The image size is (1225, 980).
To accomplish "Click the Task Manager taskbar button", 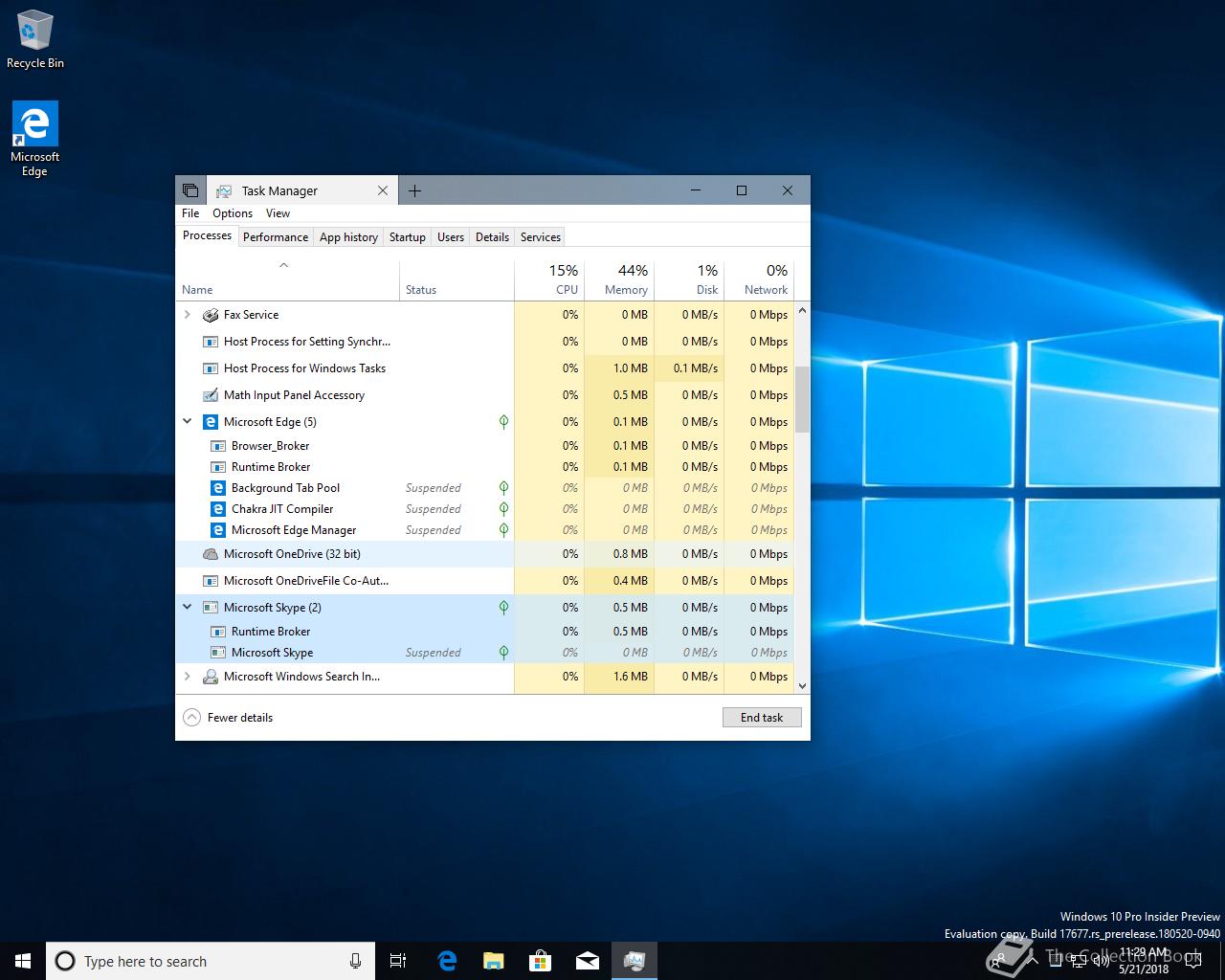I will coord(634,961).
